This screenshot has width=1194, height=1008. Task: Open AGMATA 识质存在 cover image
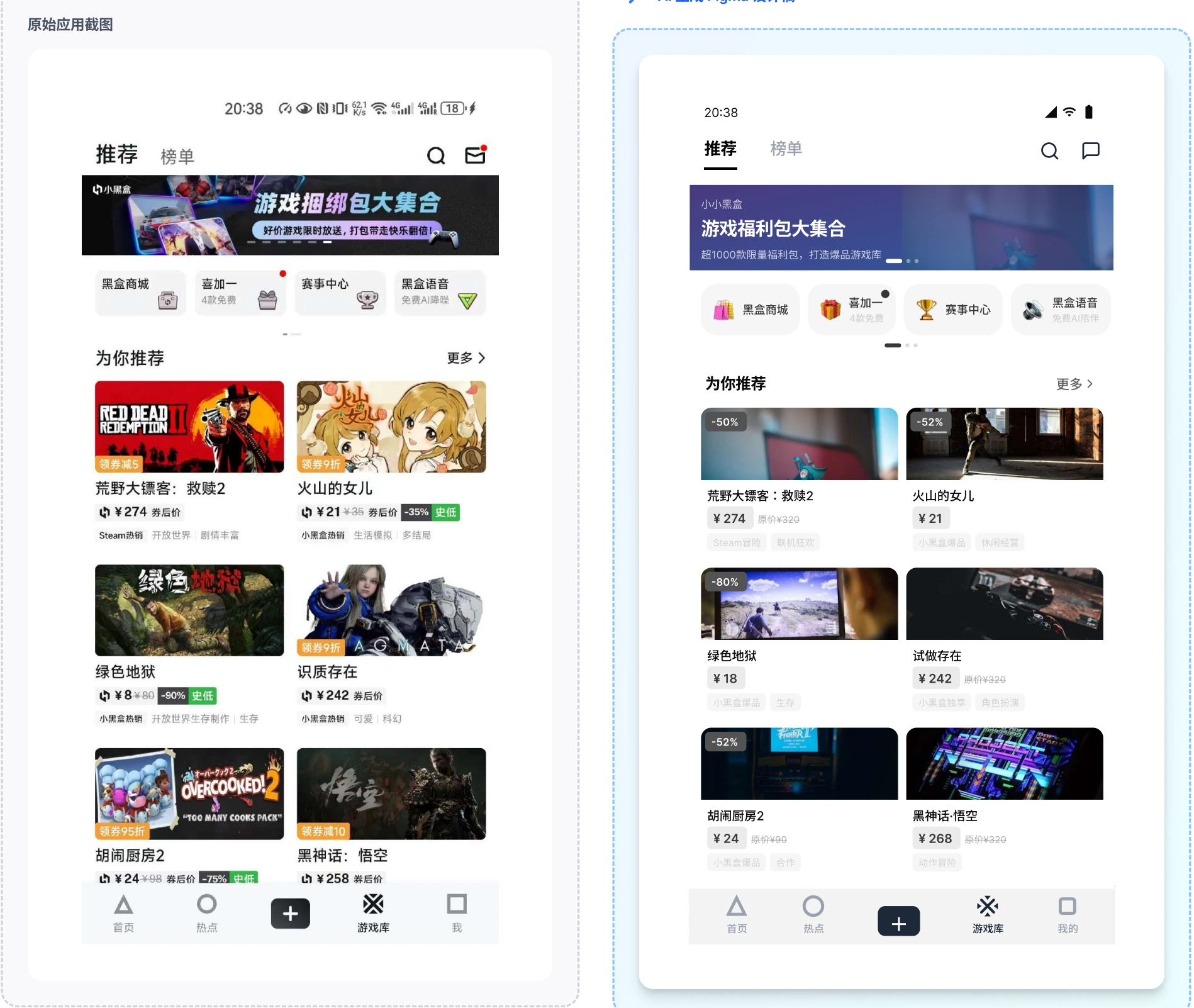tap(391, 610)
